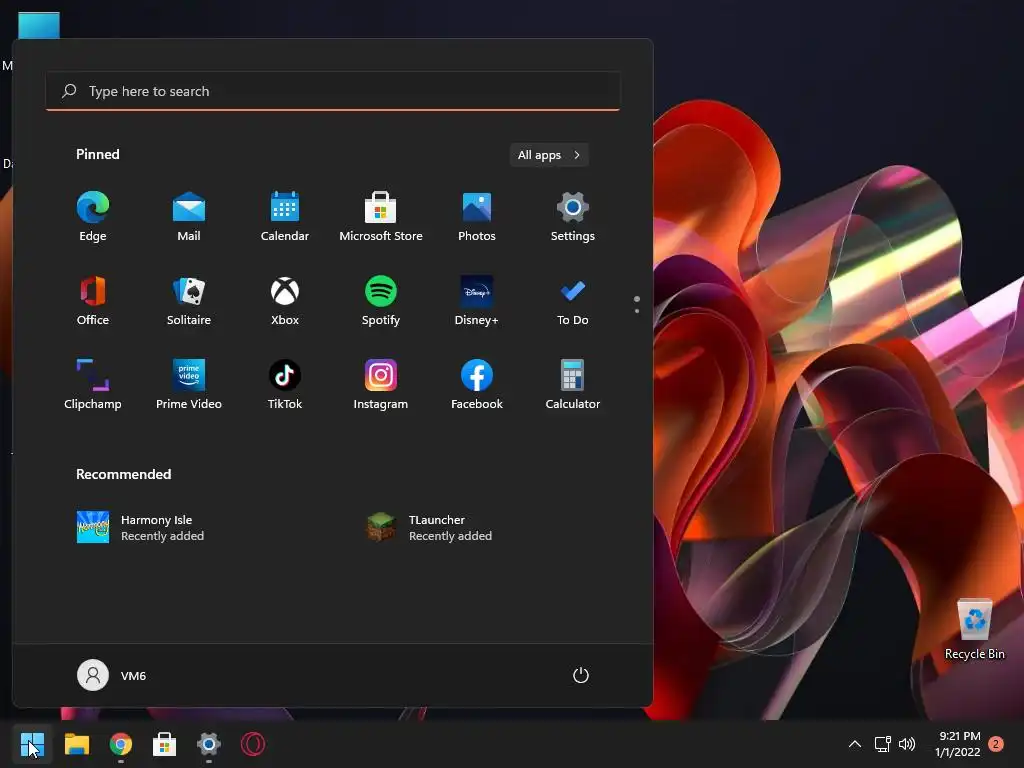Launch the Clipchamp video editor
Viewport: 1024px width, 768px height.
[x=93, y=385]
